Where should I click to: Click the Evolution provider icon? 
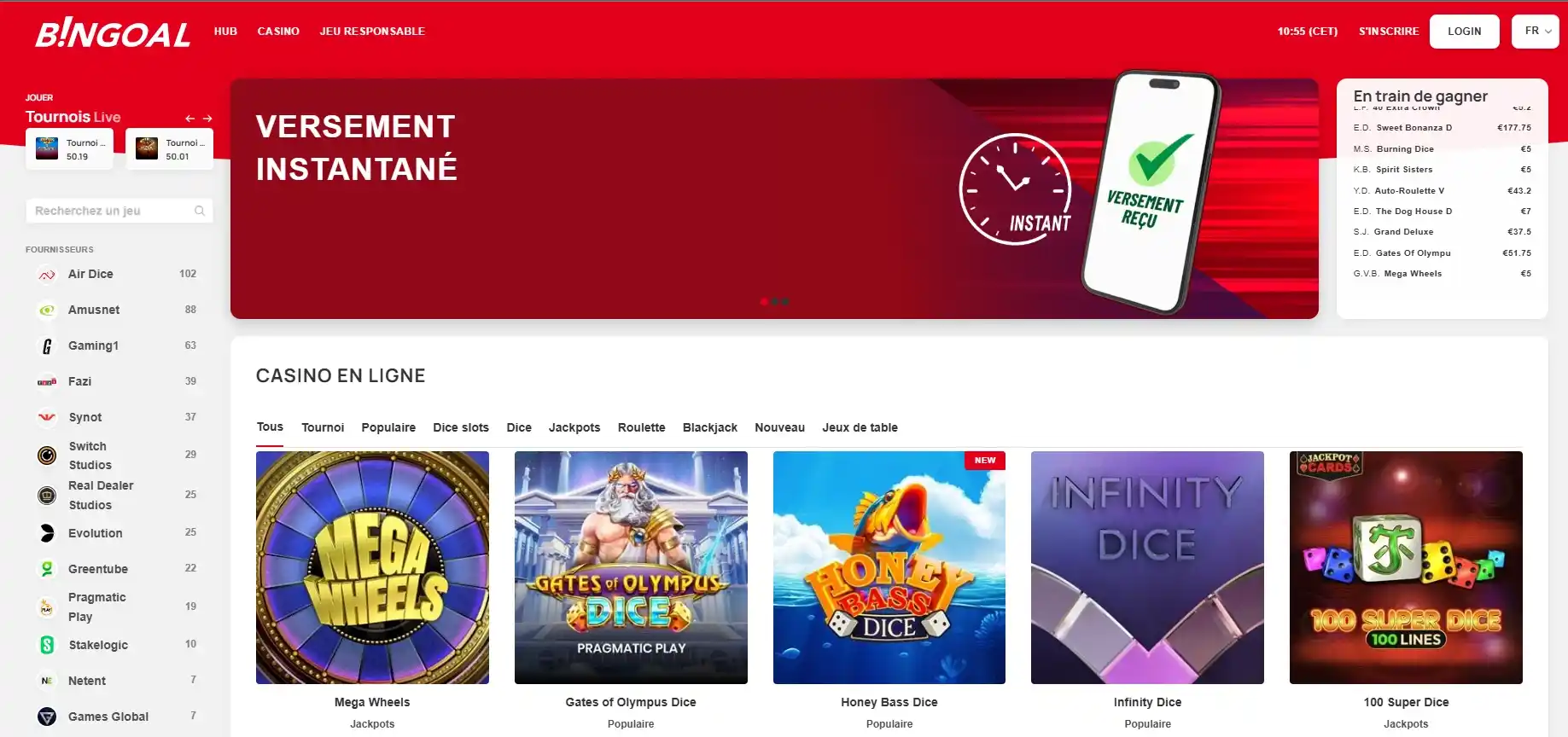[47, 533]
